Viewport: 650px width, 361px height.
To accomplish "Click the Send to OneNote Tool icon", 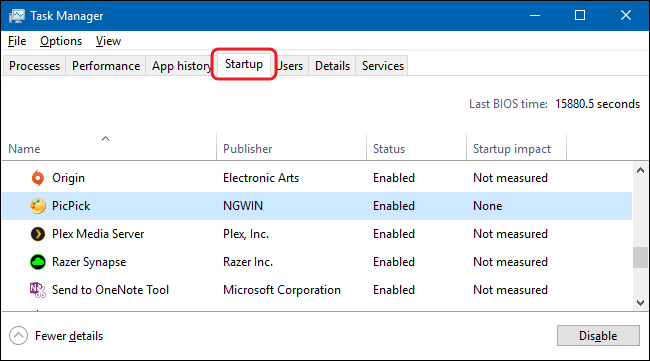I will (38, 290).
